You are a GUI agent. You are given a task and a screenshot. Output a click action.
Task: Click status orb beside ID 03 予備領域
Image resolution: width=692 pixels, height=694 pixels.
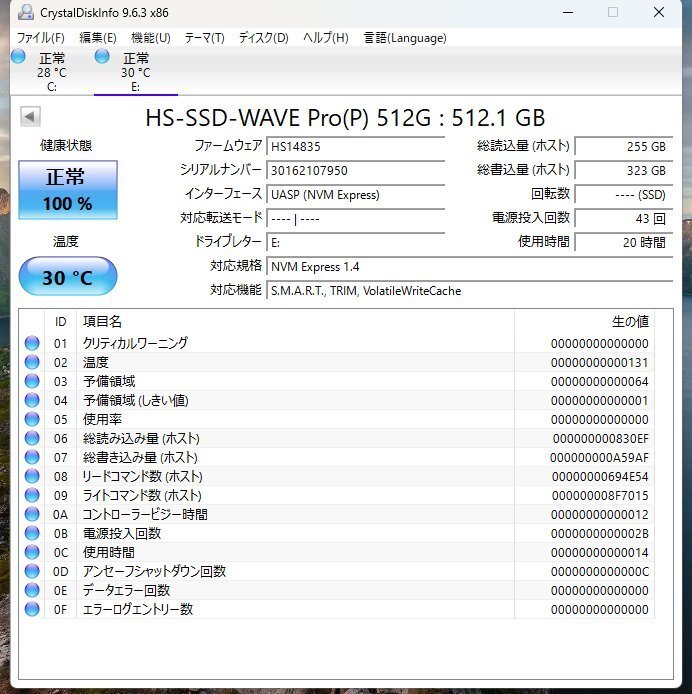tap(32, 381)
